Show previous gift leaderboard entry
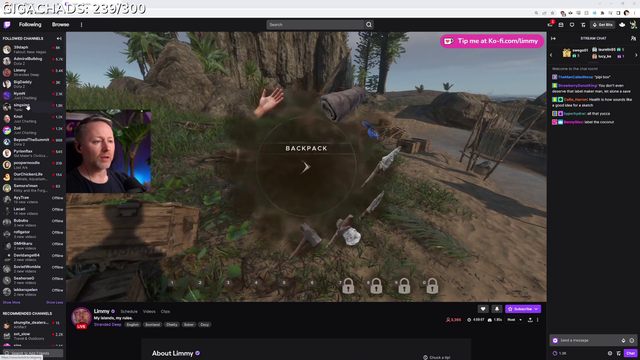Viewport: 640px width, 360px height. pyautogui.click(x=551, y=55)
